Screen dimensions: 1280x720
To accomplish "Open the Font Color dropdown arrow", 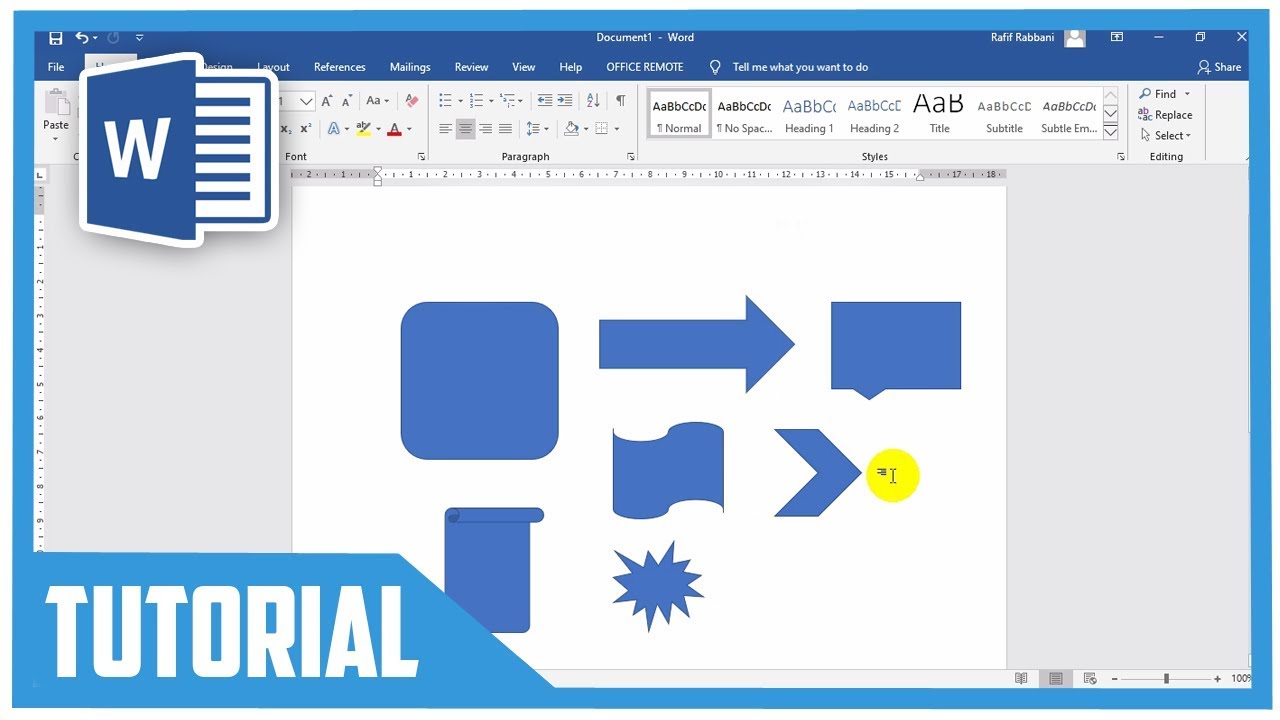I will pos(409,129).
